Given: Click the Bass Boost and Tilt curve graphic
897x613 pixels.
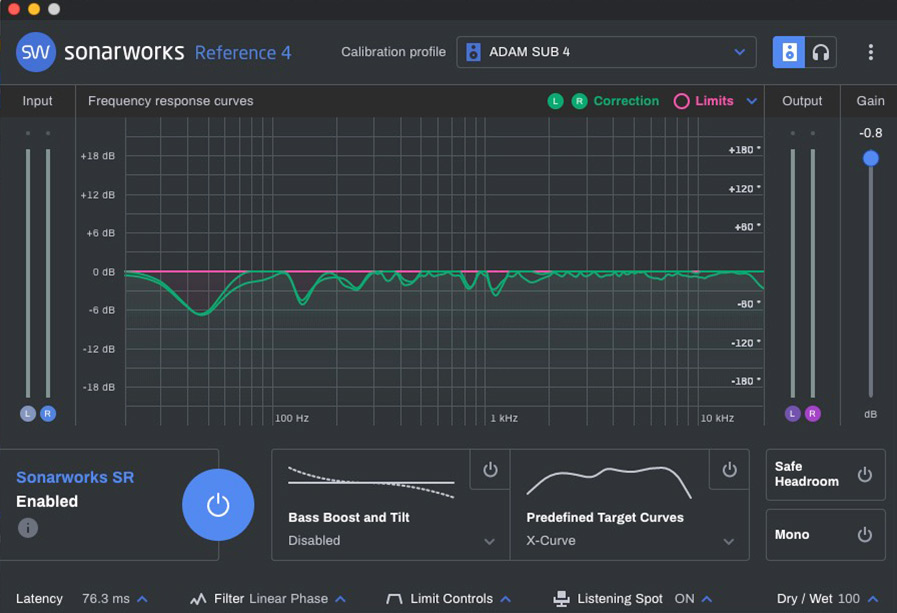Looking at the screenshot, I should 371,483.
